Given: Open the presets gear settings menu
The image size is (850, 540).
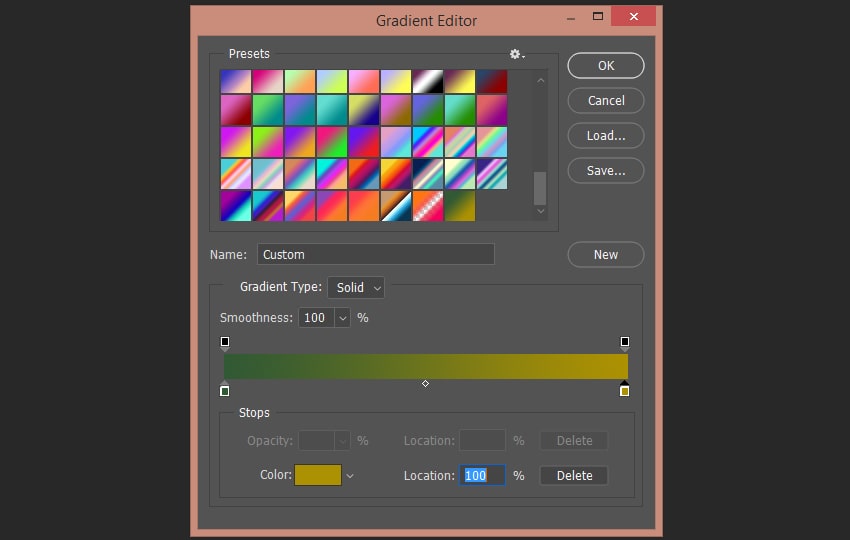Looking at the screenshot, I should pos(517,54).
